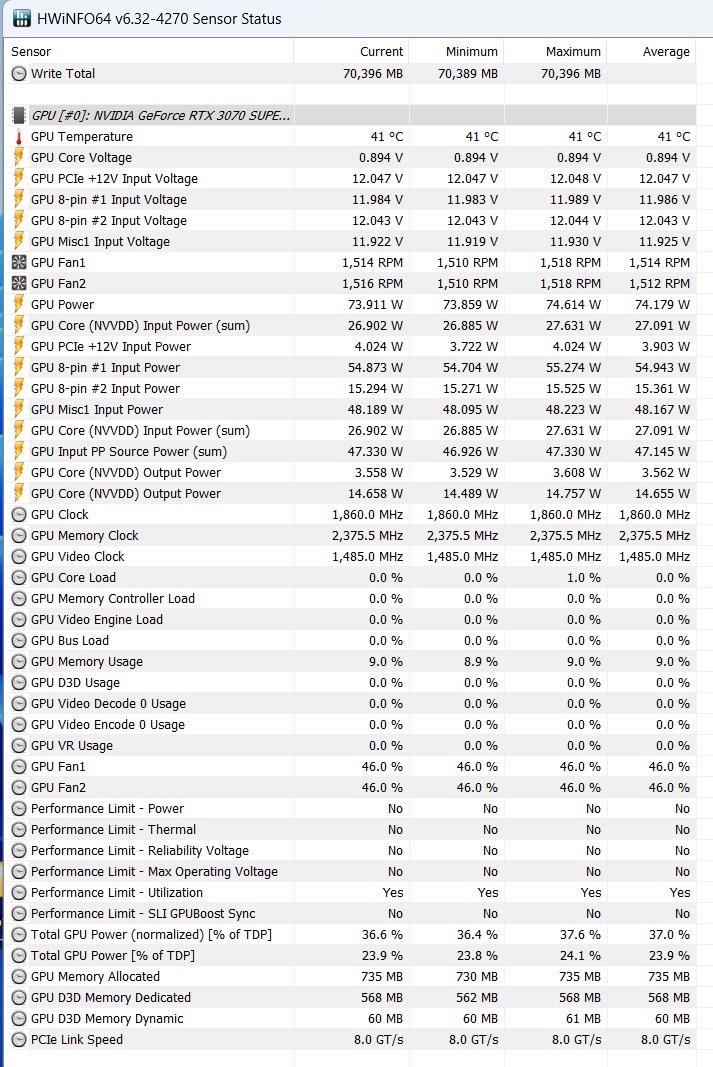
Task: Select the GPU 8-pin #2 Input Power label
Action: pos(105,389)
